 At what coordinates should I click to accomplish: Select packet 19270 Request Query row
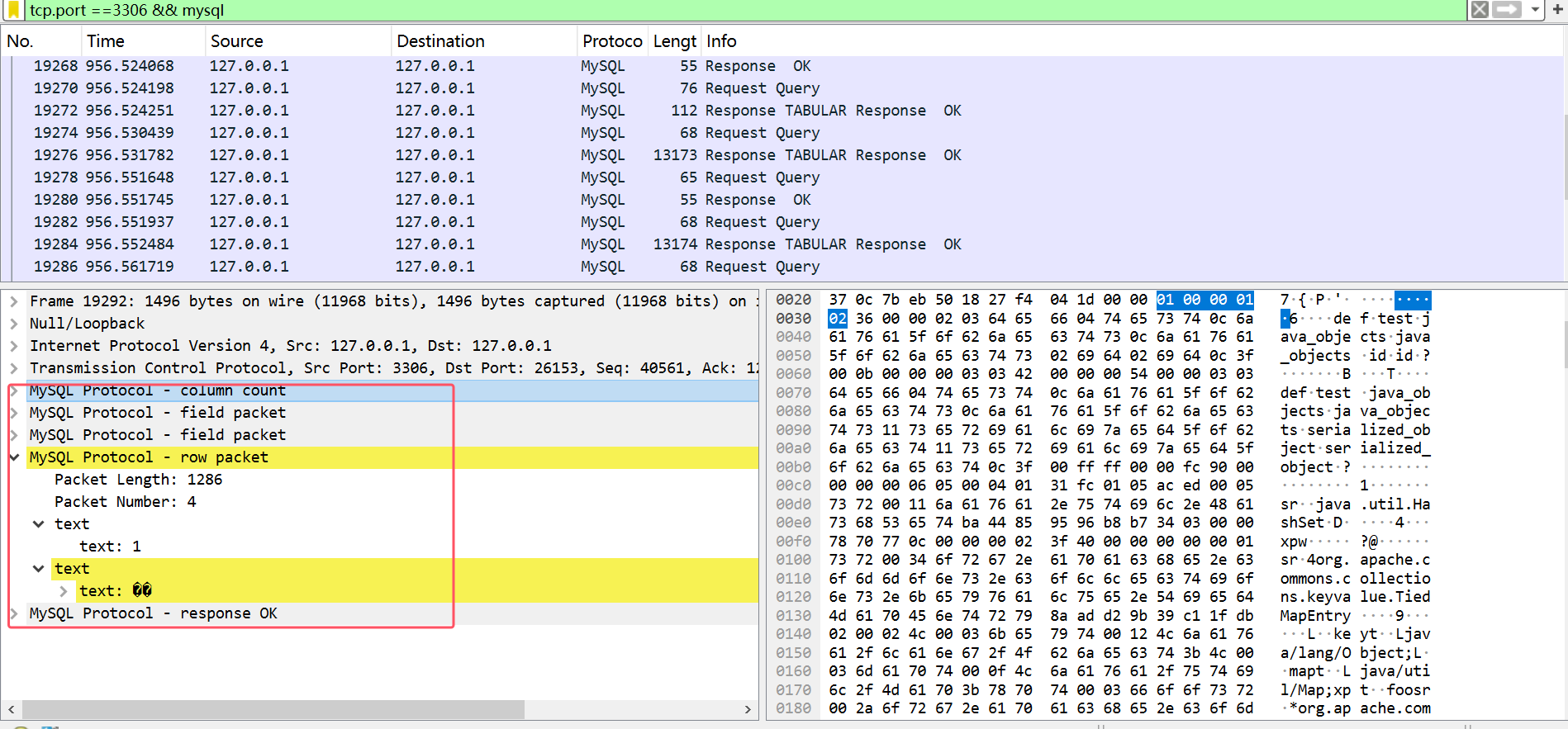(781, 88)
